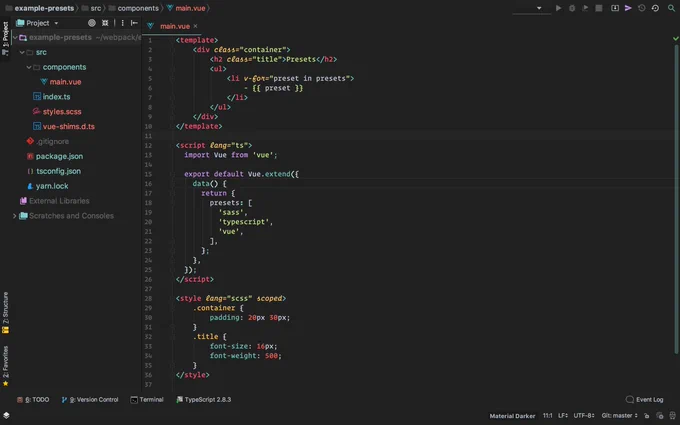This screenshot has height=425, width=680.
Task: Click gutter line number 15
Action: pyautogui.click(x=148, y=174)
